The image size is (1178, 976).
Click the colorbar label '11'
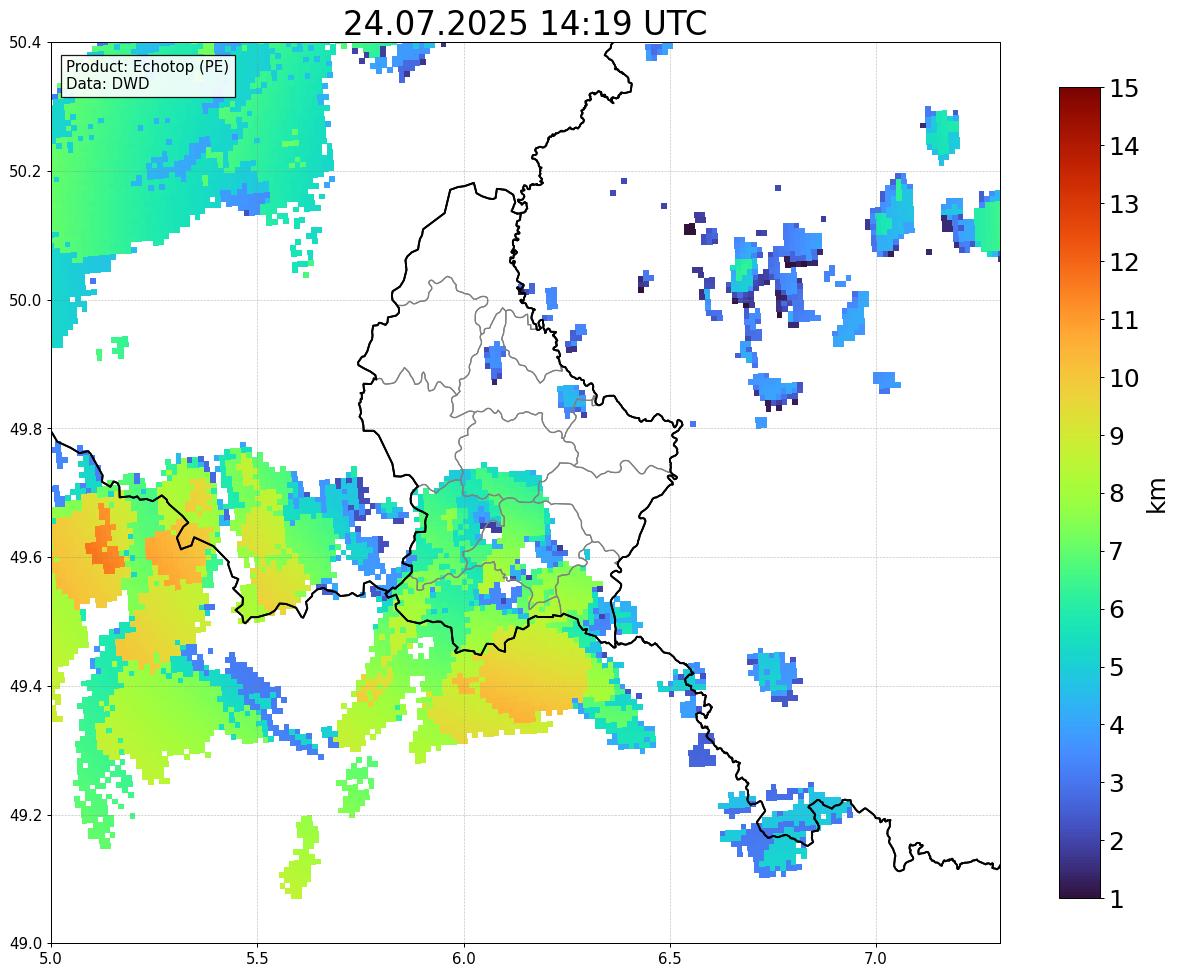[x=1124, y=320]
